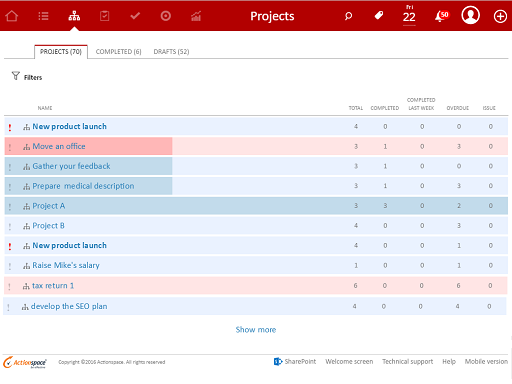
Task: Open the Move an office project
Action: click(x=59, y=146)
